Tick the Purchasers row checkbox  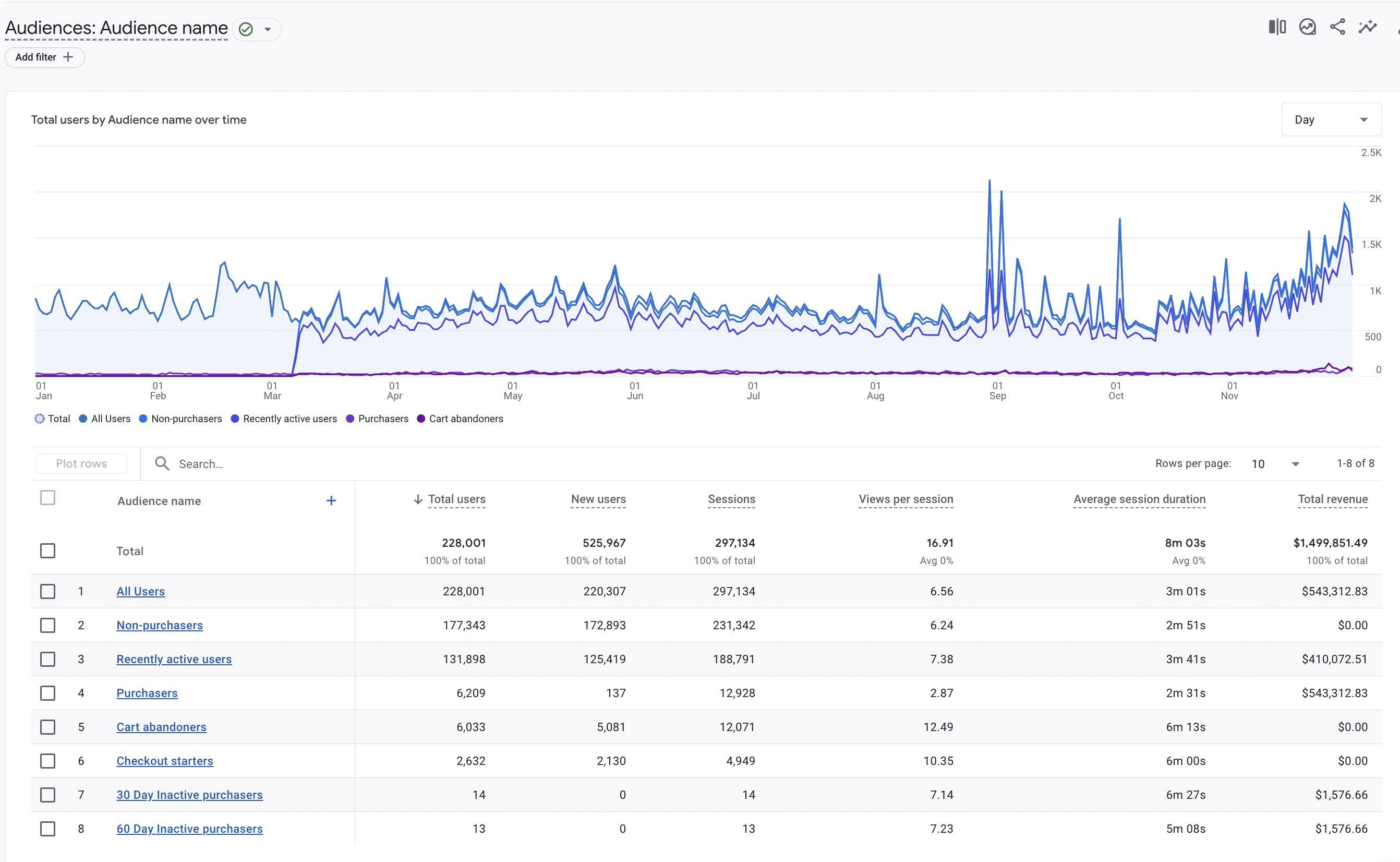pyautogui.click(x=48, y=693)
